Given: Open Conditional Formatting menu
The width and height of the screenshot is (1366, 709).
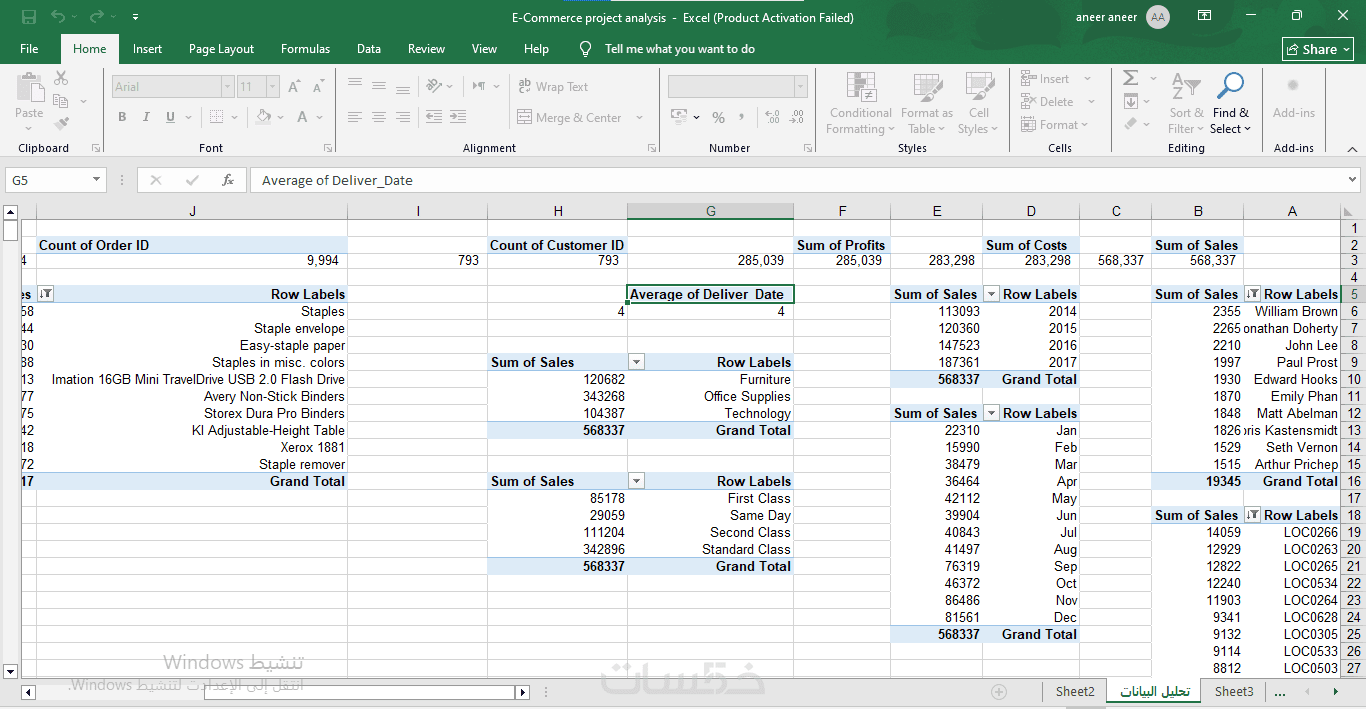Looking at the screenshot, I should pyautogui.click(x=860, y=102).
